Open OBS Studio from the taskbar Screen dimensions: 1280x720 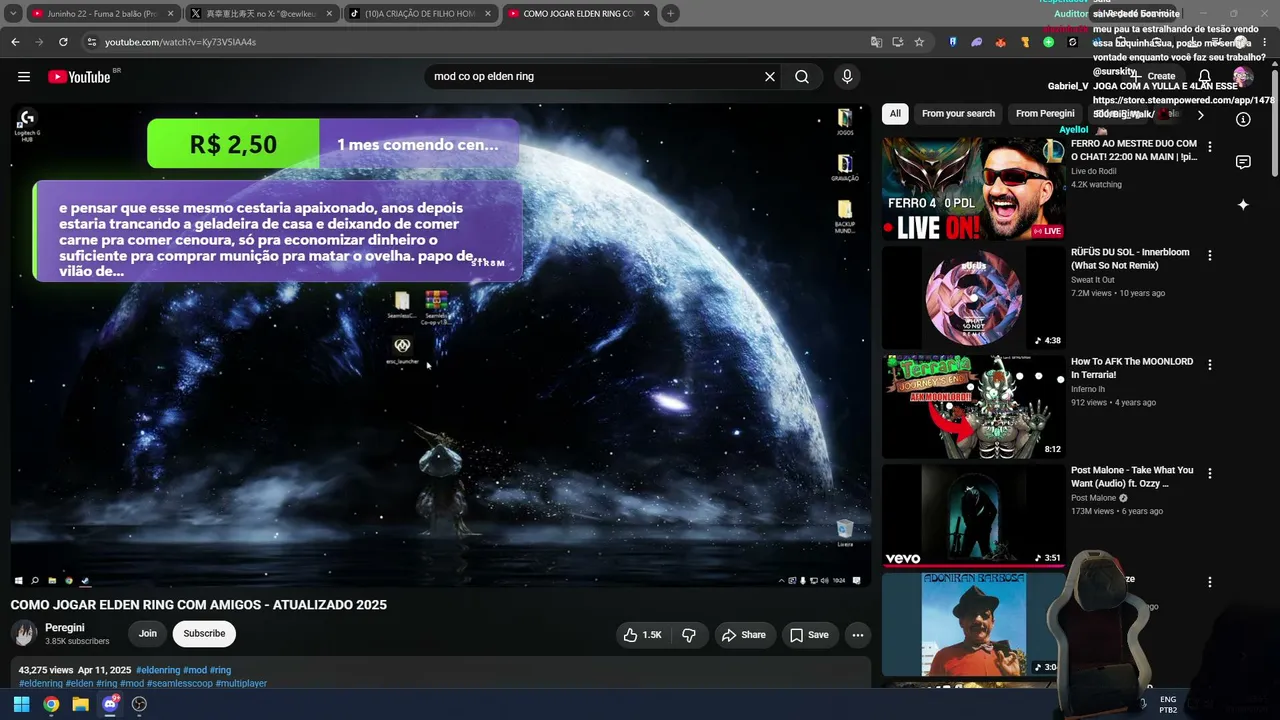(x=139, y=704)
